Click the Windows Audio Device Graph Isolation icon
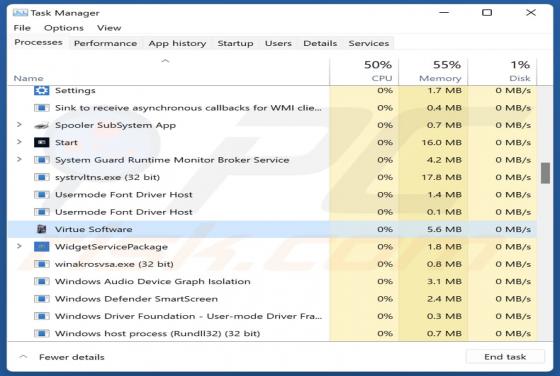 pyautogui.click(x=41, y=281)
